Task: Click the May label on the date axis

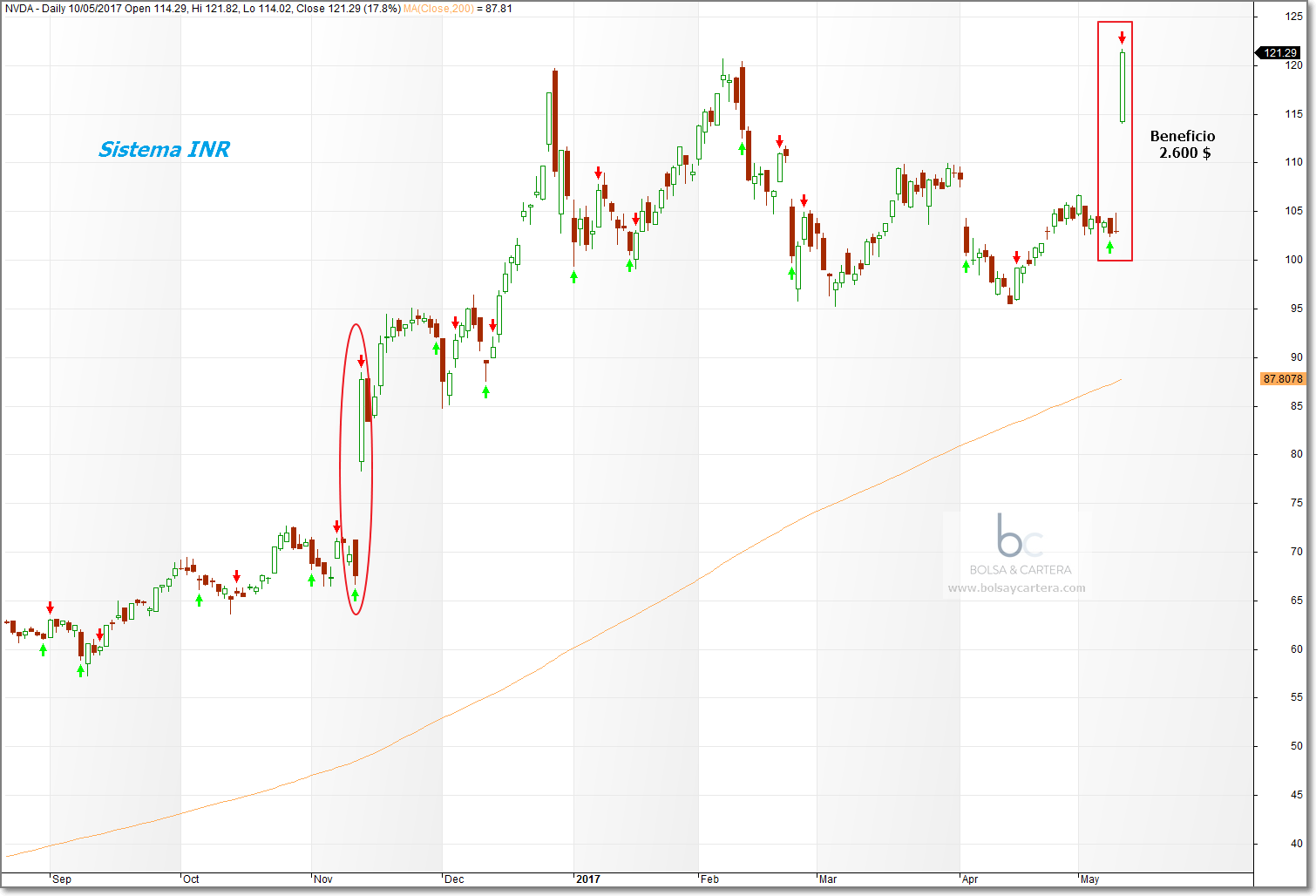Action: pos(1089,879)
